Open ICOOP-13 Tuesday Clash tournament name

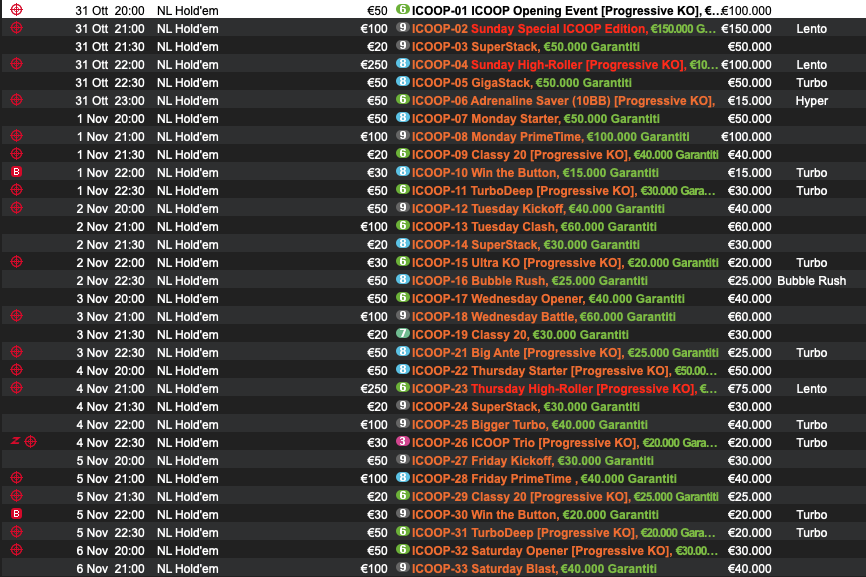pyautogui.click(x=534, y=227)
